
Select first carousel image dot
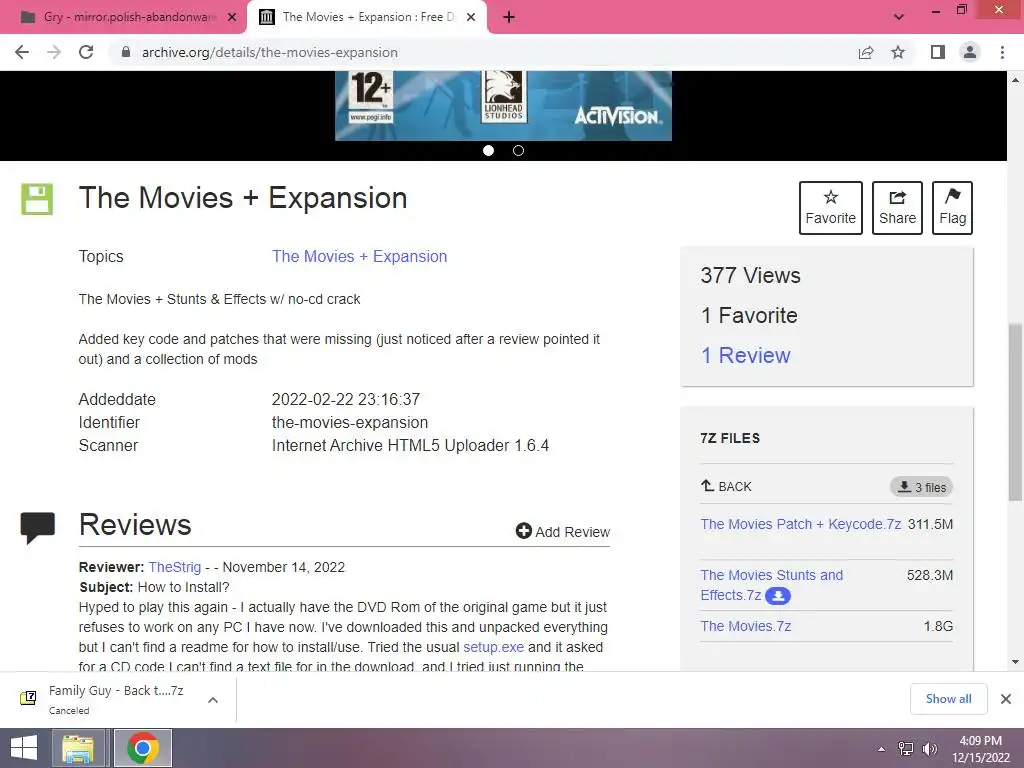488,151
